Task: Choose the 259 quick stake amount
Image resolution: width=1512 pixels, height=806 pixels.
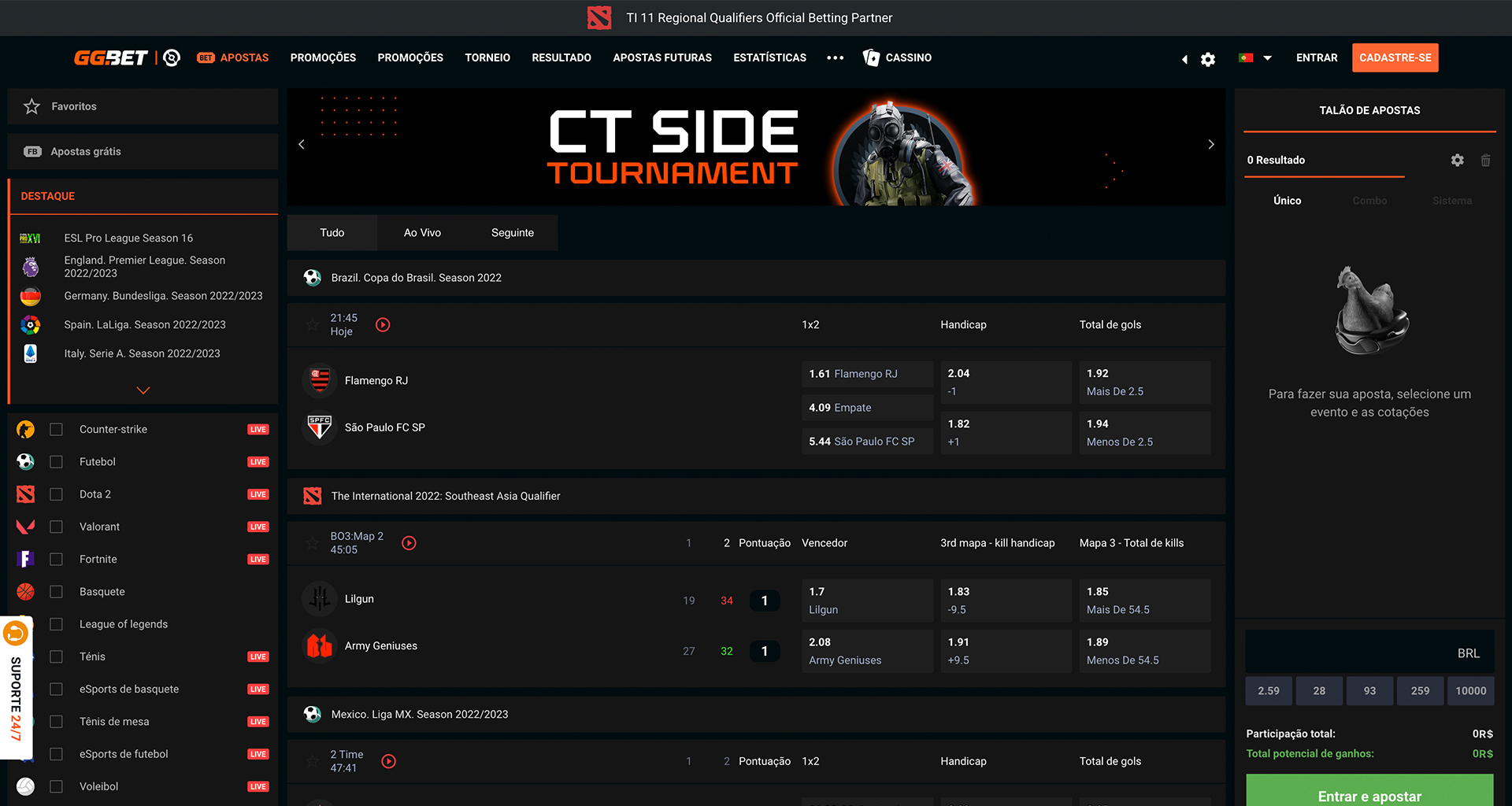Action: (1420, 691)
